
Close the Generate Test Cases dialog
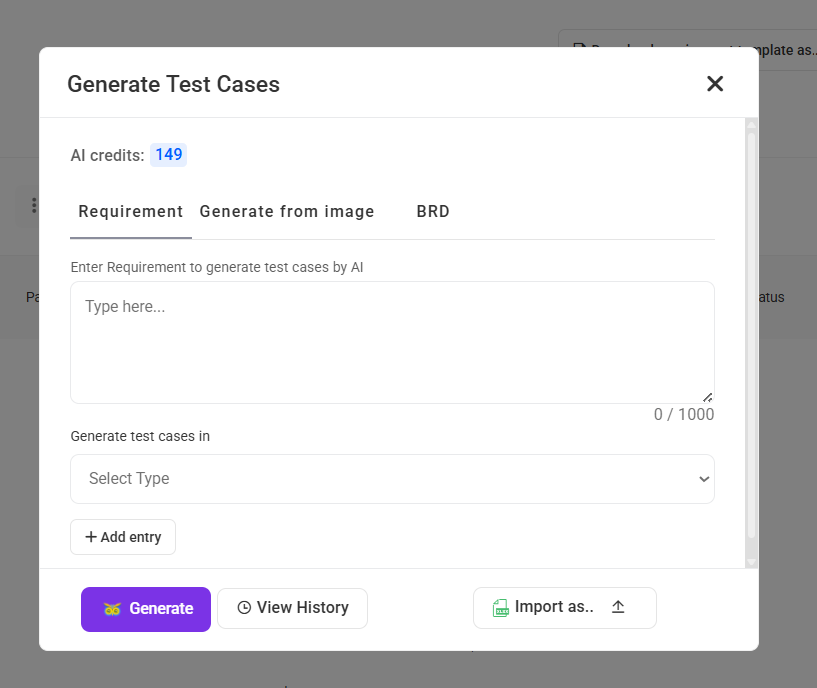pyautogui.click(x=715, y=84)
